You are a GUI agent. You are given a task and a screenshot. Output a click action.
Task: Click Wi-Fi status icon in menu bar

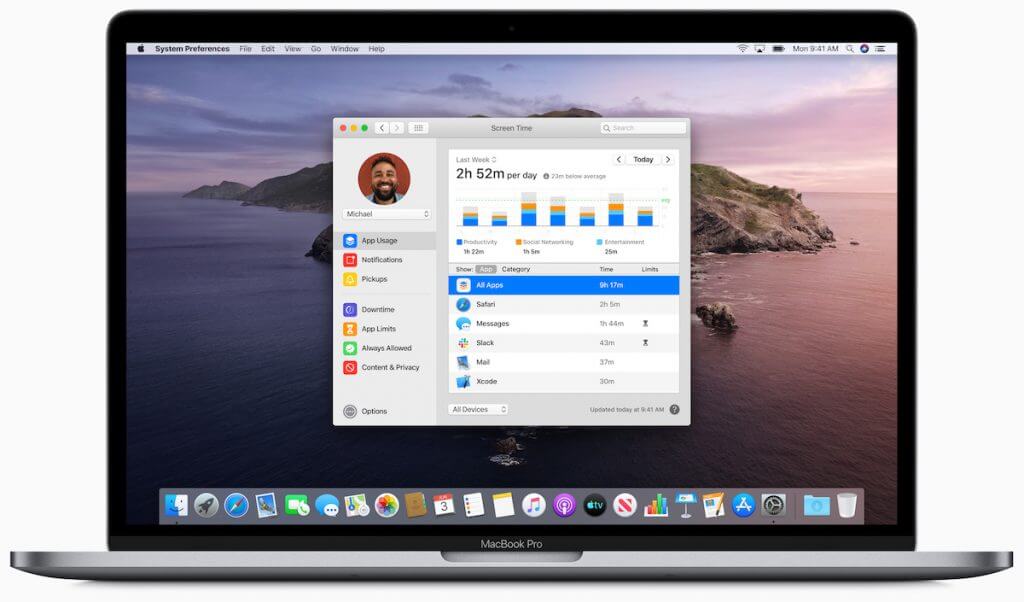point(743,49)
